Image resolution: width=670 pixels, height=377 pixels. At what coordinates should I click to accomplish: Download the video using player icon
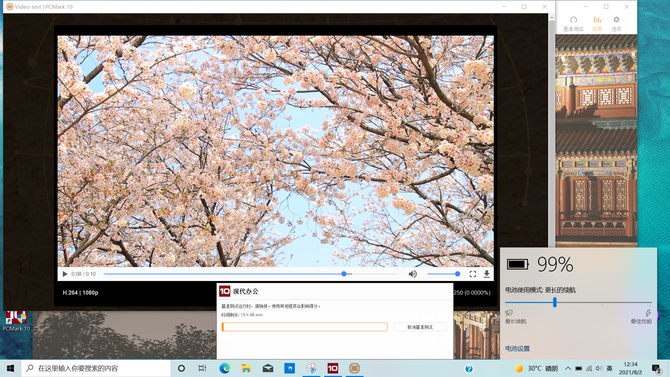click(x=487, y=274)
